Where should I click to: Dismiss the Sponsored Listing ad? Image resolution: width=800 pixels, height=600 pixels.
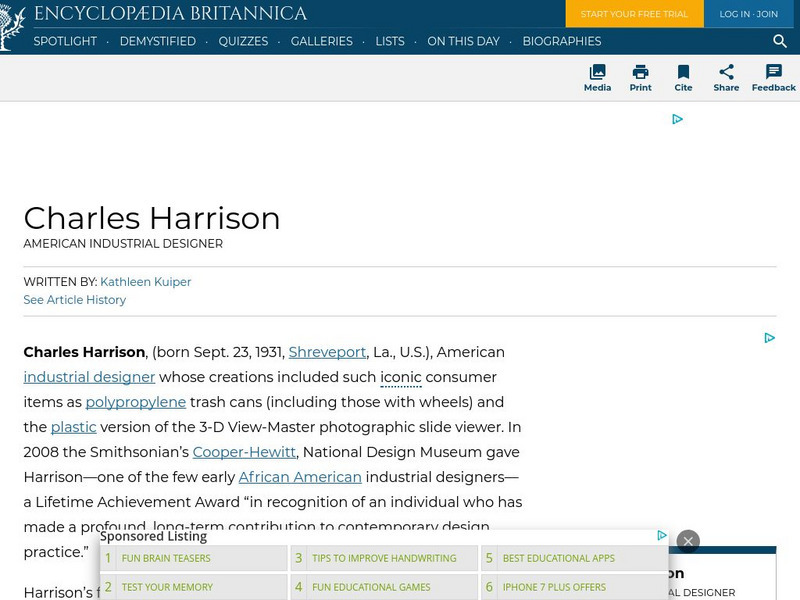[x=688, y=541]
